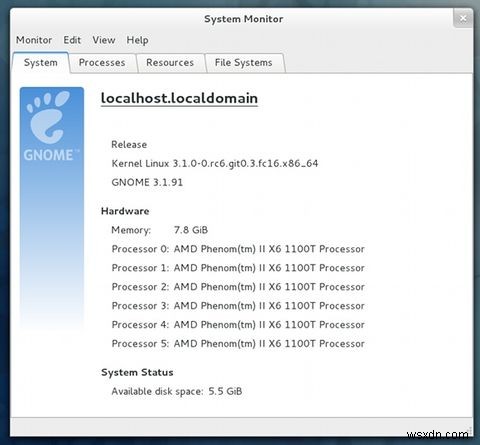The image size is (480, 445).
Task: Click the Available disk space 5.5 GiB value
Action: [225, 391]
